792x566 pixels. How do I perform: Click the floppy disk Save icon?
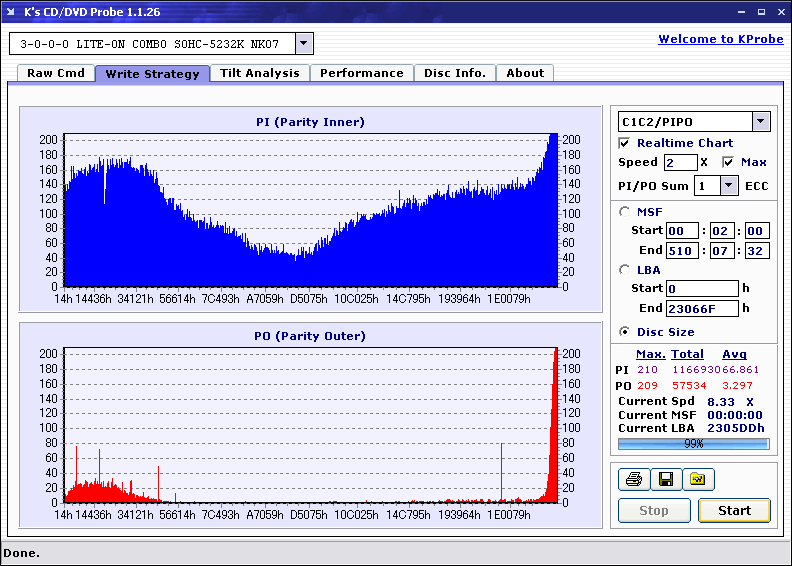[x=665, y=480]
